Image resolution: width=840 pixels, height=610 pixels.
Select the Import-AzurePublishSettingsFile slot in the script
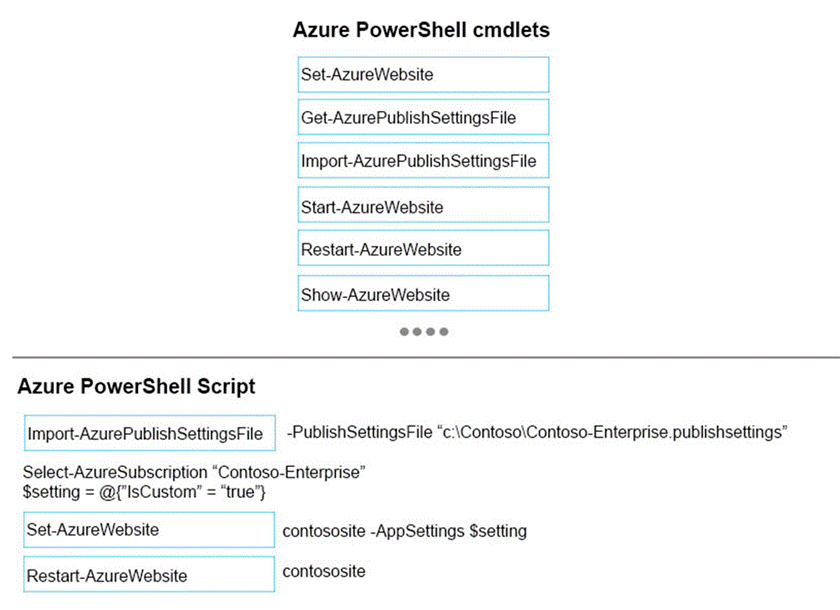point(150,433)
